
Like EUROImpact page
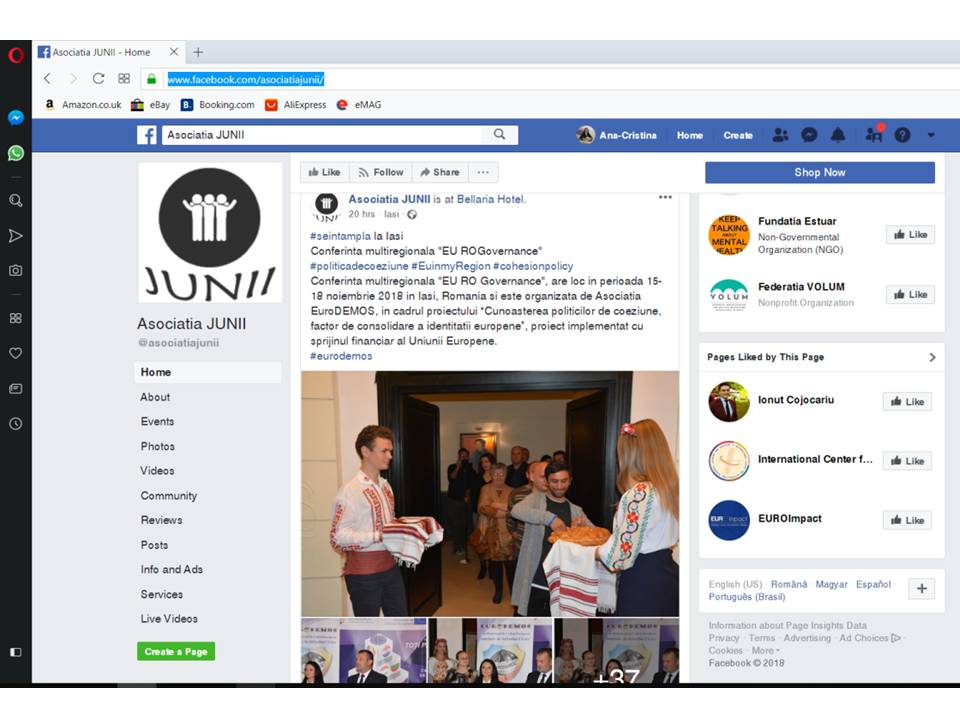[907, 520]
